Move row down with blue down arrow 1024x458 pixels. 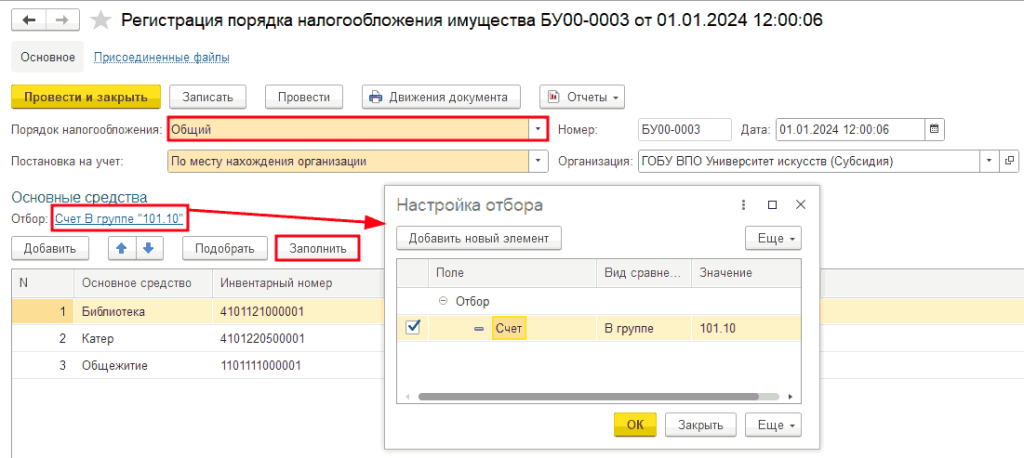pos(149,248)
